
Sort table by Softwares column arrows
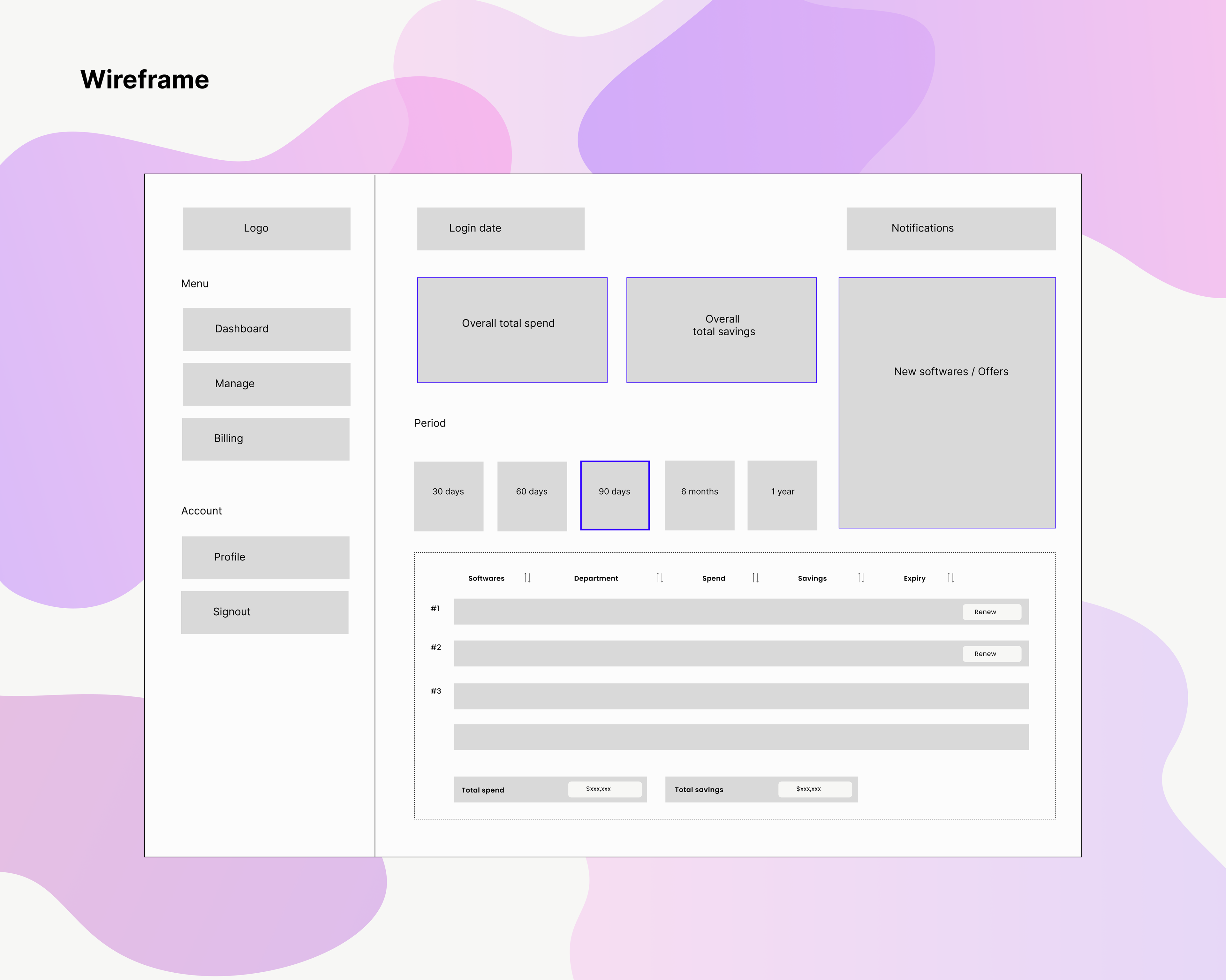click(x=527, y=578)
